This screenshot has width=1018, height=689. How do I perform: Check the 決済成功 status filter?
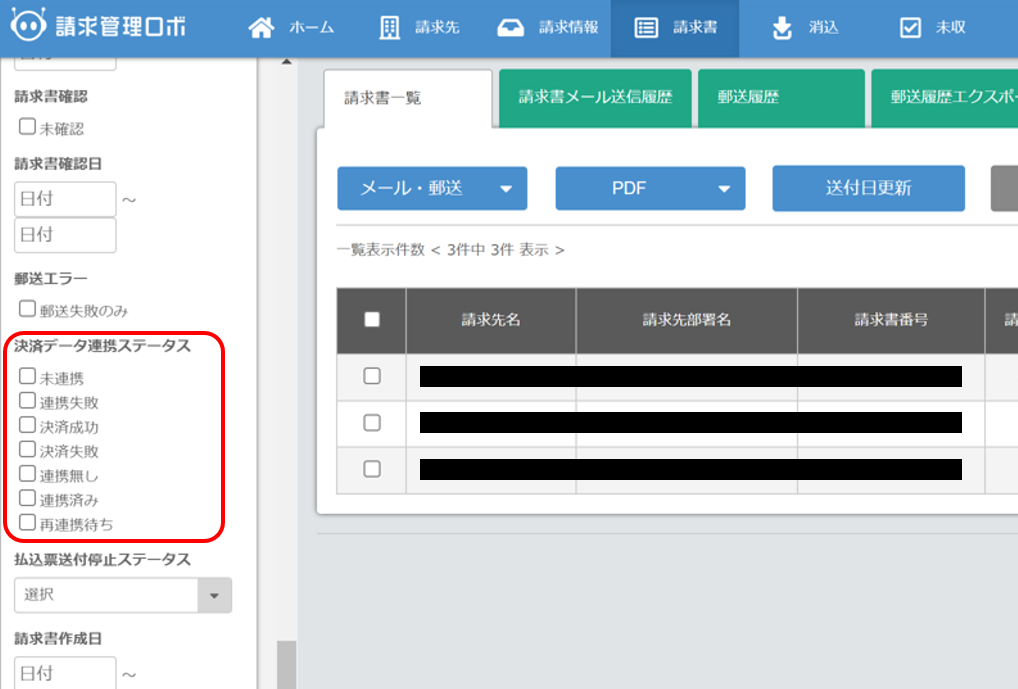[x=28, y=425]
